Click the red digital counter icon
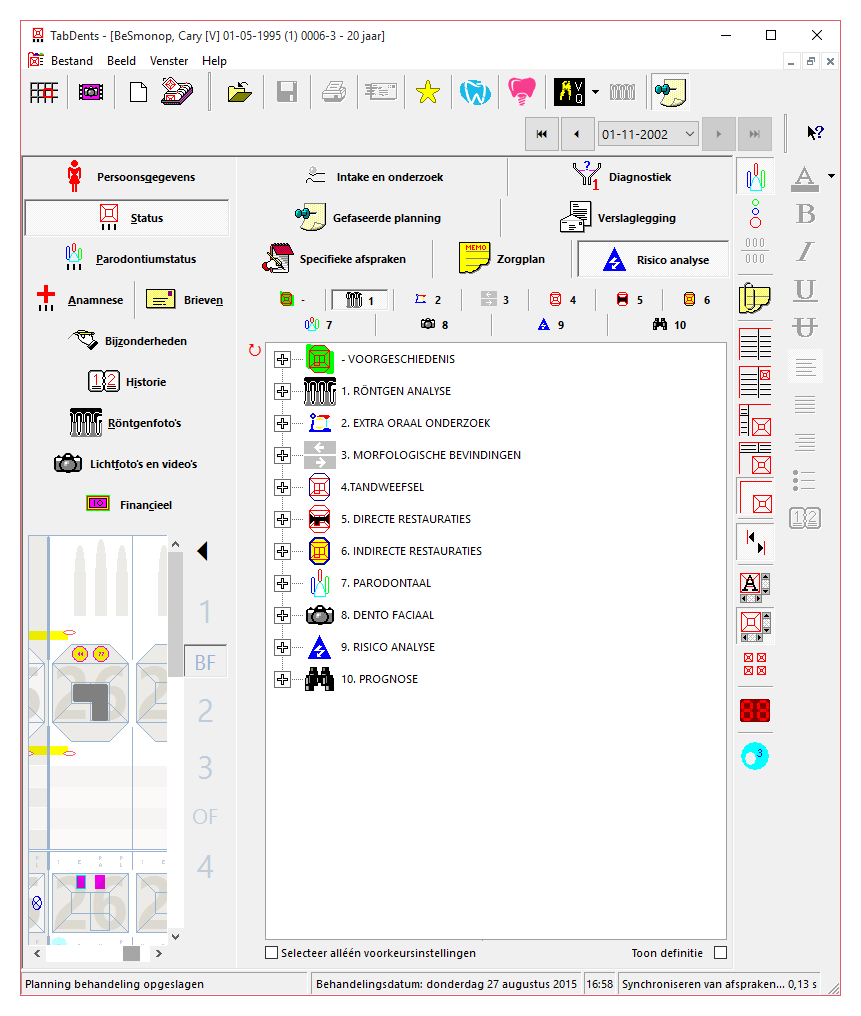The width and height of the screenshot is (861, 1016). click(755, 711)
